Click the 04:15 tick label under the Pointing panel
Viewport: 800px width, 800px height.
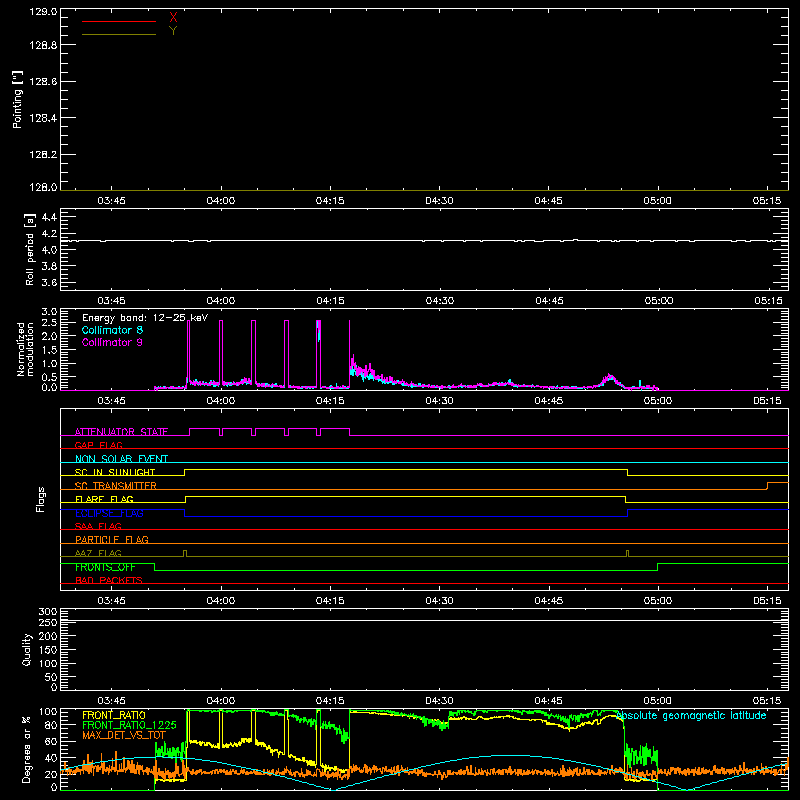(x=330, y=201)
